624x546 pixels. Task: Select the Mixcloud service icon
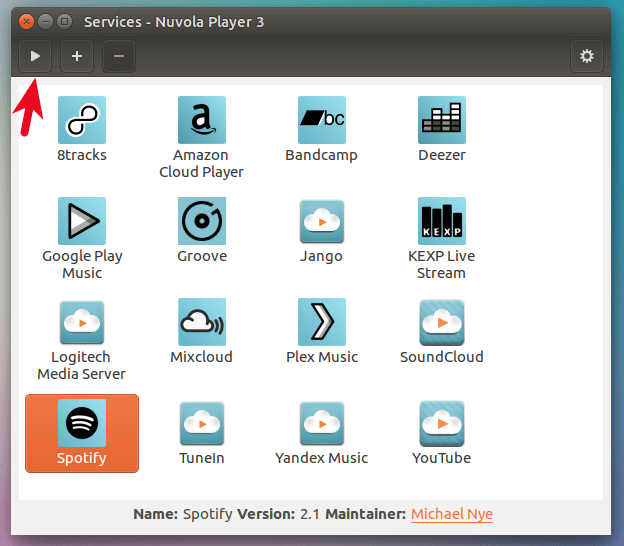click(x=201, y=323)
